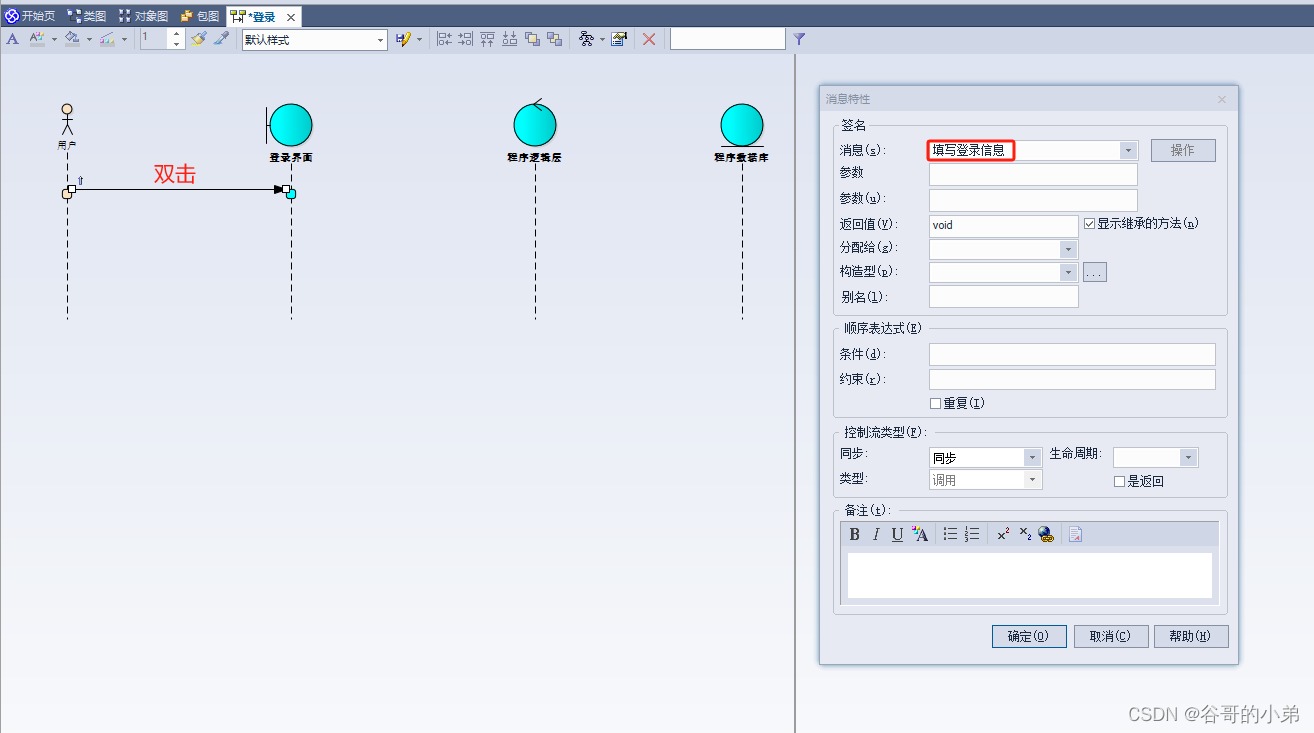The width and height of the screenshot is (1314, 733).
Task: Toggle the 重复 checkbox
Action: pyautogui.click(x=935, y=403)
